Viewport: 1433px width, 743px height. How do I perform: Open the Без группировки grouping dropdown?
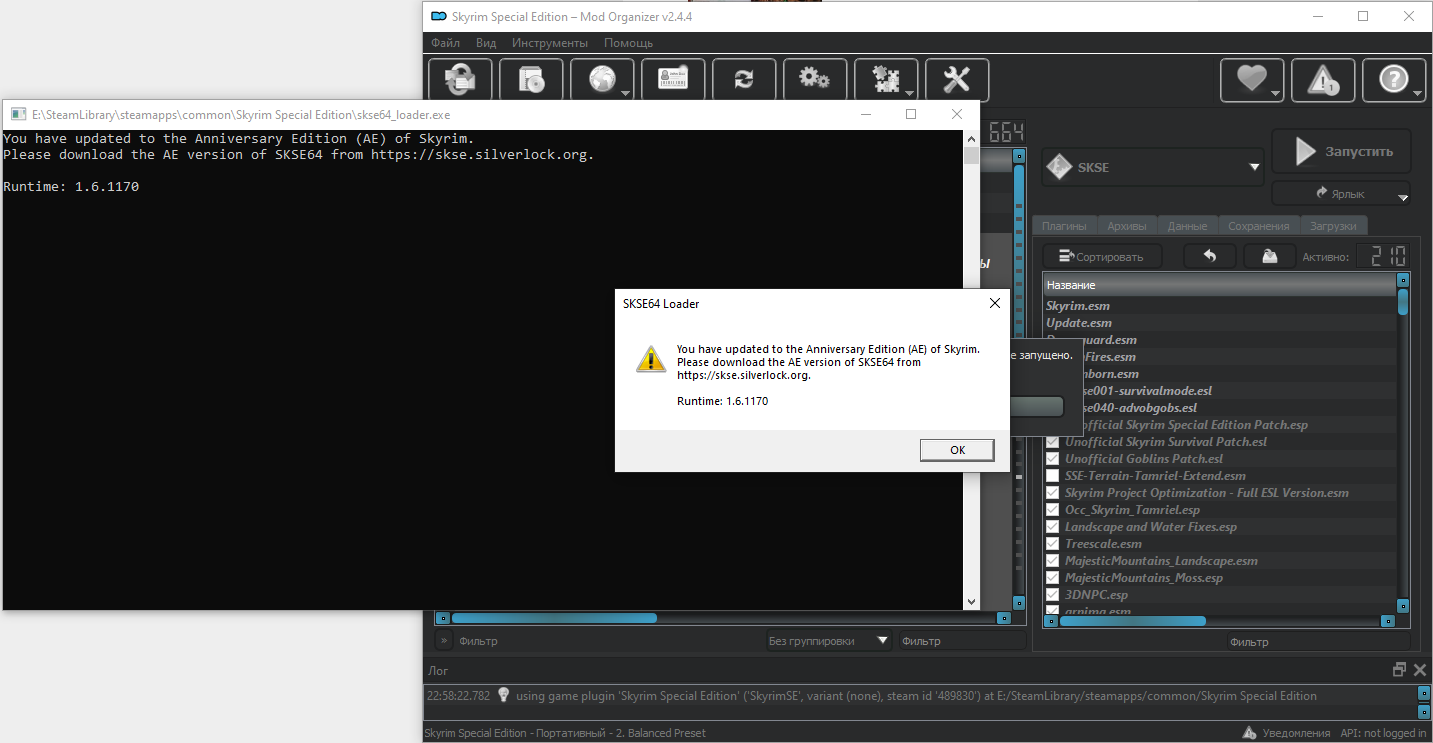pos(828,641)
